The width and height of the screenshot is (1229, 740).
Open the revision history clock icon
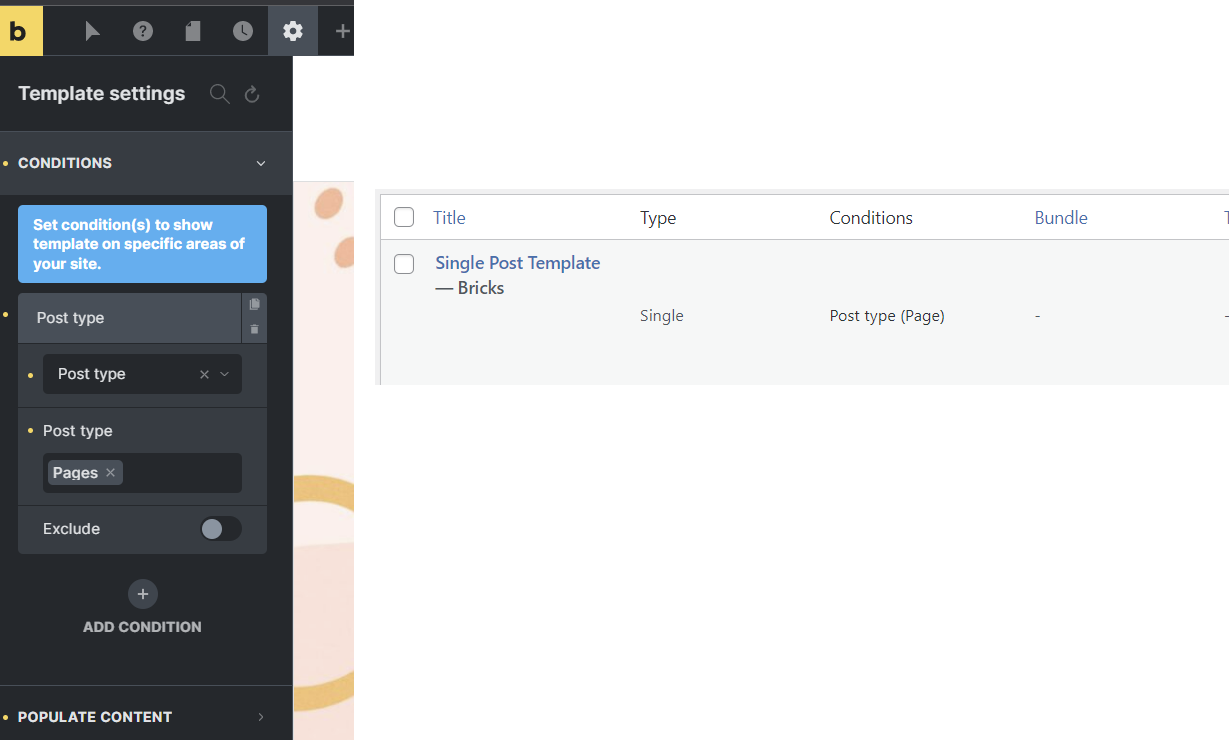243,31
